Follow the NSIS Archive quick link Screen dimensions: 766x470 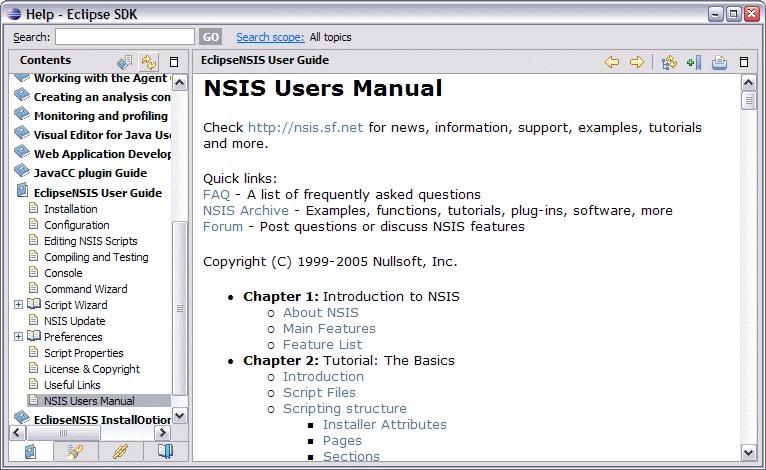(245, 211)
